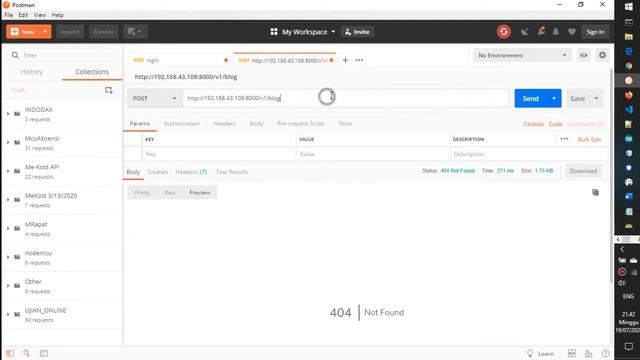Screen dimensions: 640x360
Task: Open the capture requests satellite icon
Action: [524, 32]
